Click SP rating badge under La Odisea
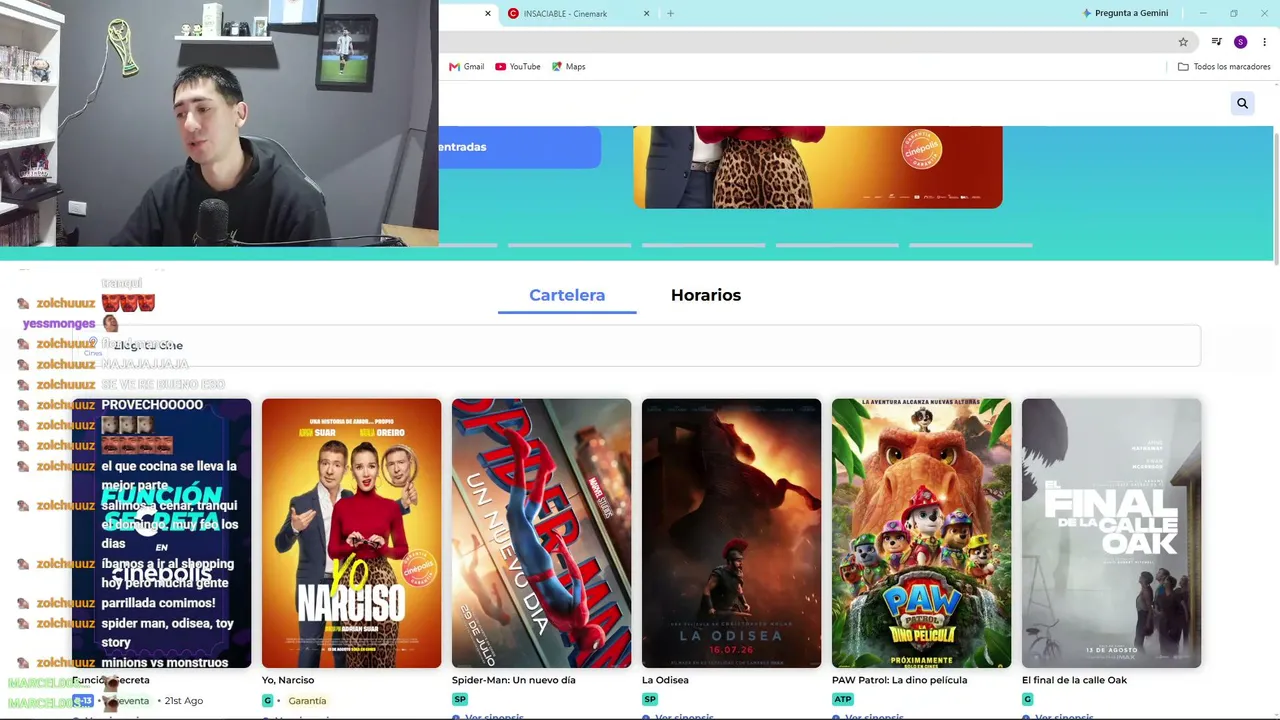 [x=650, y=699]
